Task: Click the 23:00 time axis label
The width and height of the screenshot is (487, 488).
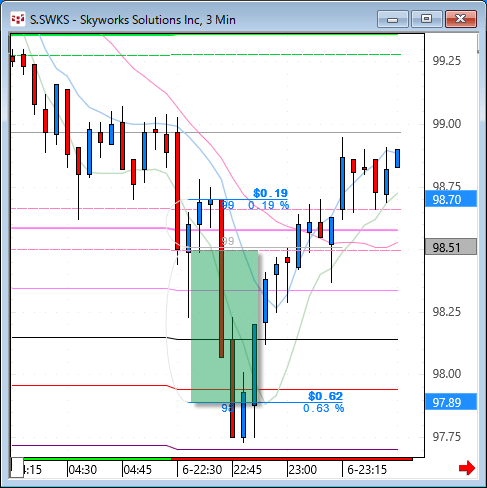Action: coord(303,470)
